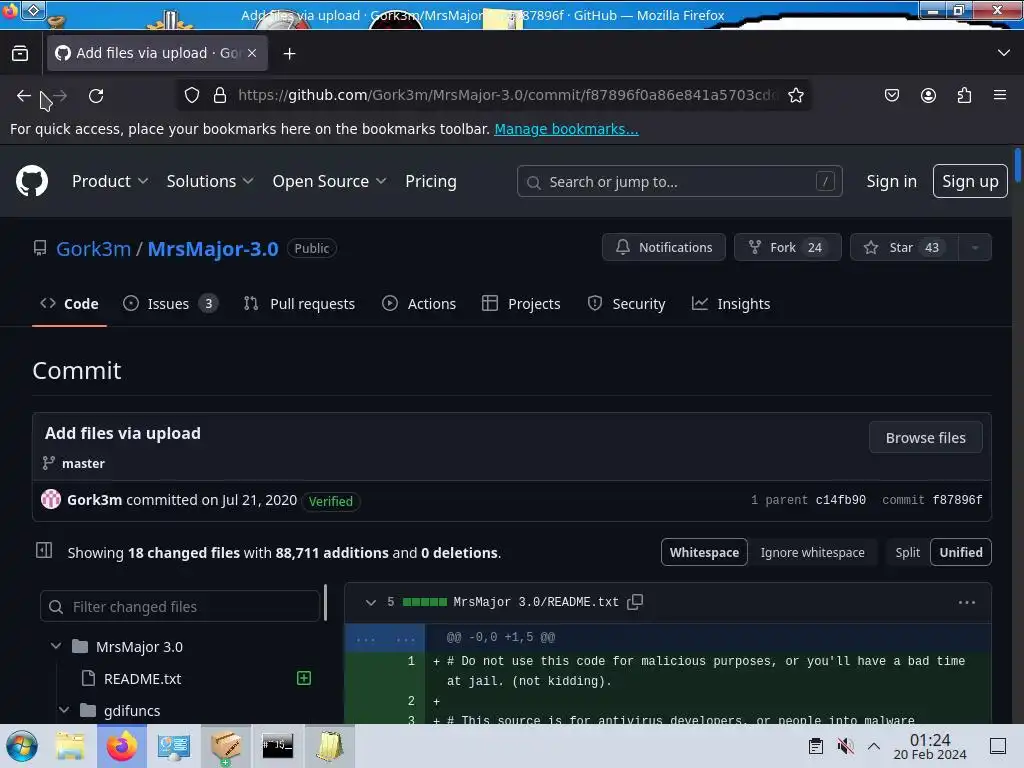
Task: Open the Insights tab
Action: [731, 304]
